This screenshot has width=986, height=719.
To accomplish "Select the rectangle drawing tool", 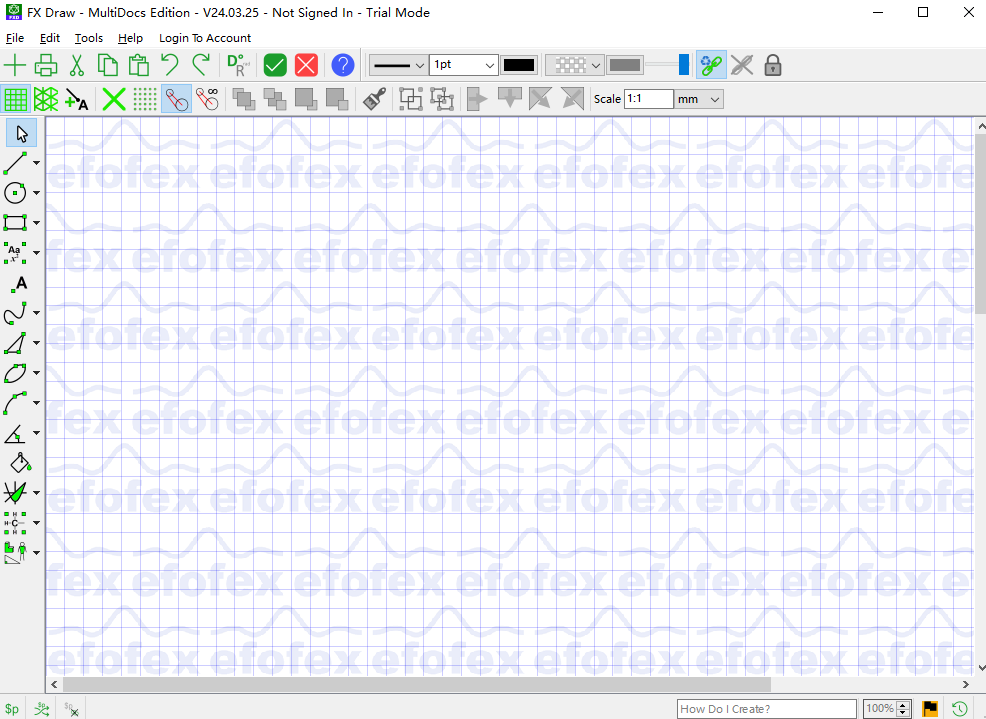I will [15, 223].
